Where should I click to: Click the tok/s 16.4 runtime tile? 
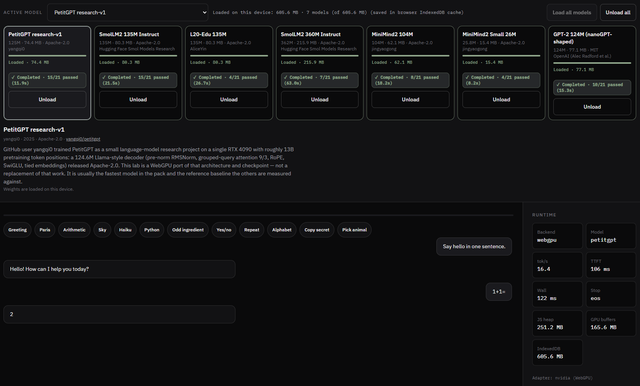click(557, 265)
